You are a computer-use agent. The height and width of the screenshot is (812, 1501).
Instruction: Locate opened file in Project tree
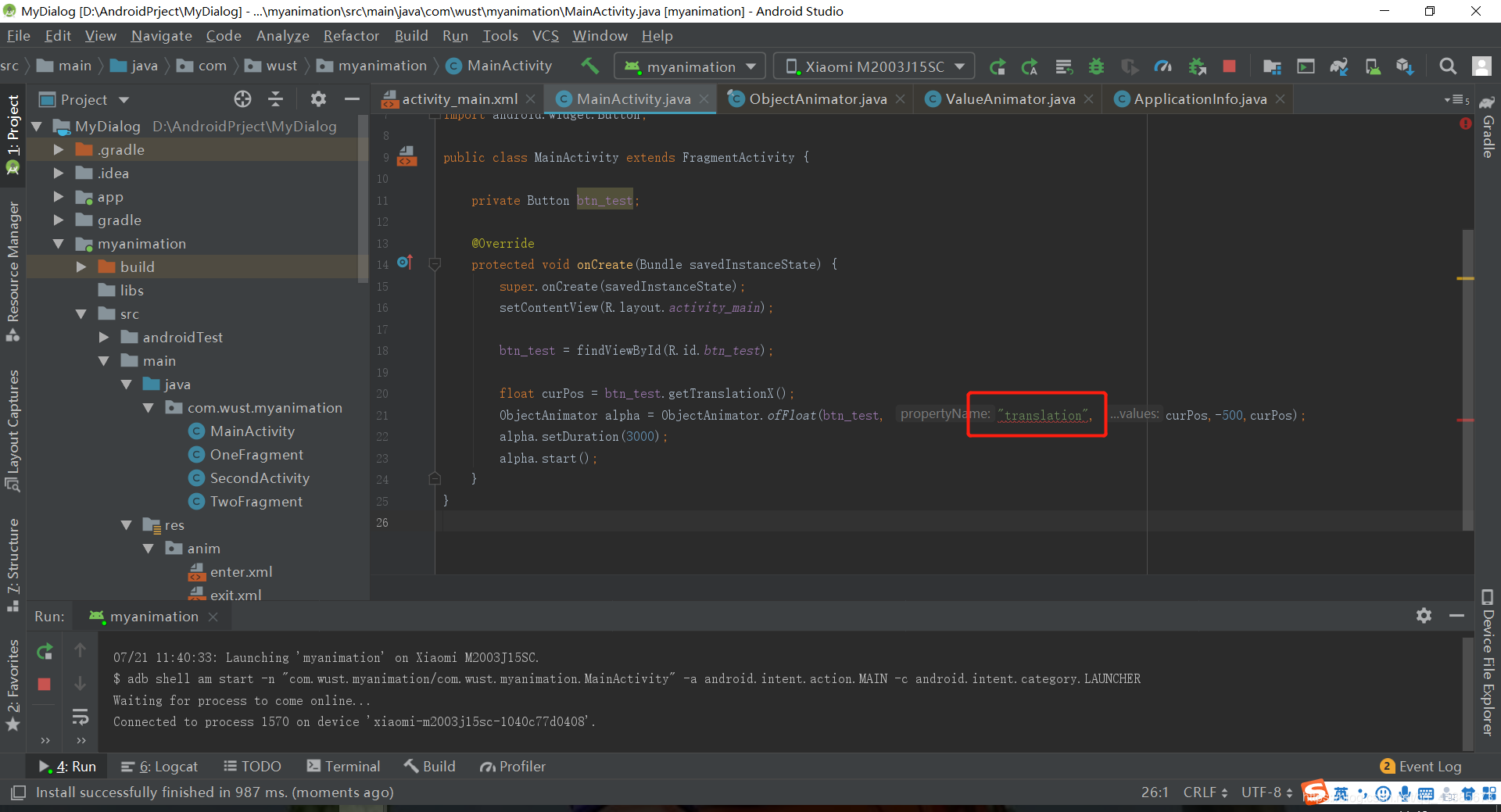click(x=243, y=99)
